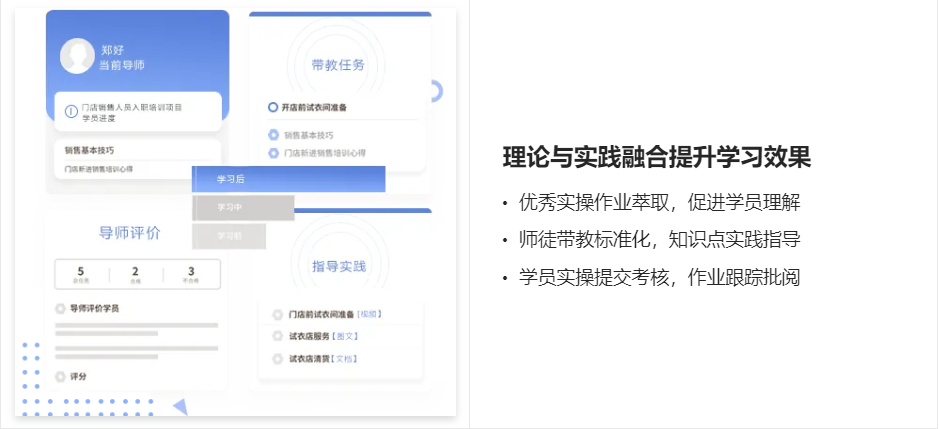
Task: Click the 门店前试衣间准备 list item text
Action: click(x=321, y=315)
